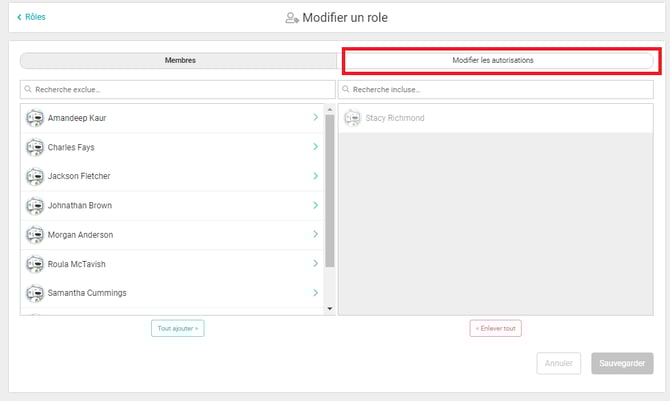Go back via the Rôles link
Image resolution: width=670 pixels, height=401 pixels.
[32, 17]
